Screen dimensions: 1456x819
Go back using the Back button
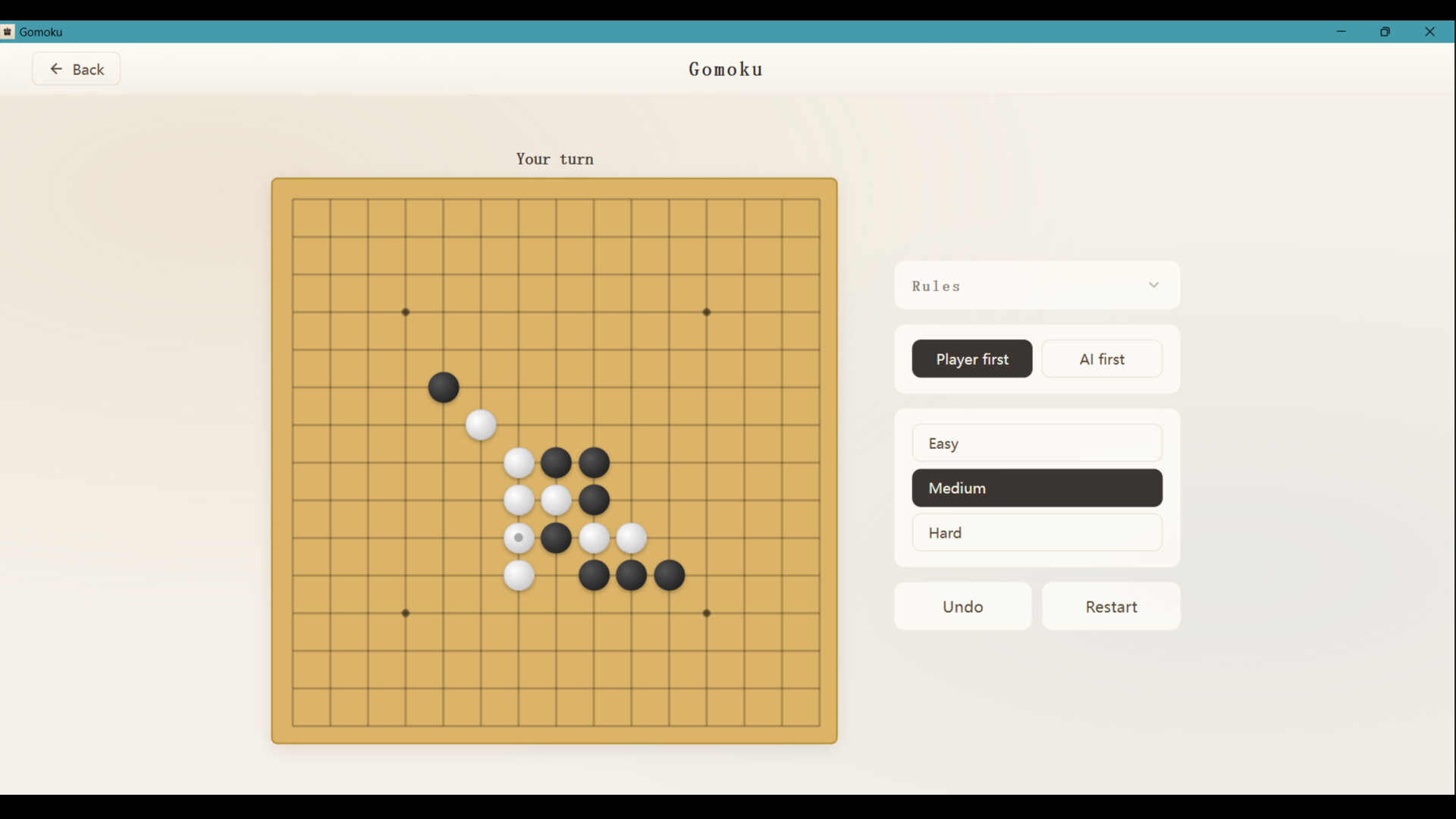tap(76, 69)
